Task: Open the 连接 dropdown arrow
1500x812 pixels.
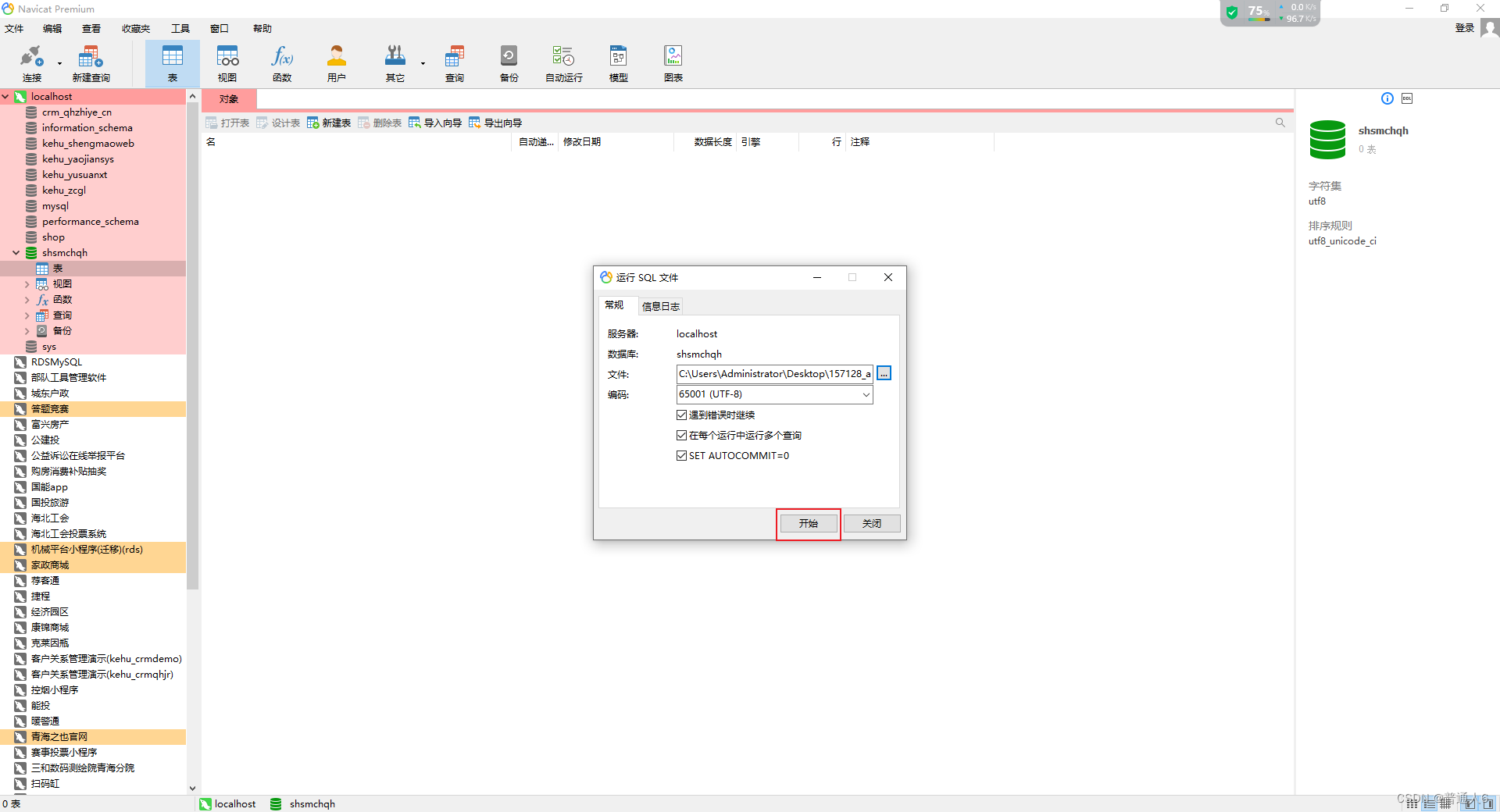Action: (59, 64)
